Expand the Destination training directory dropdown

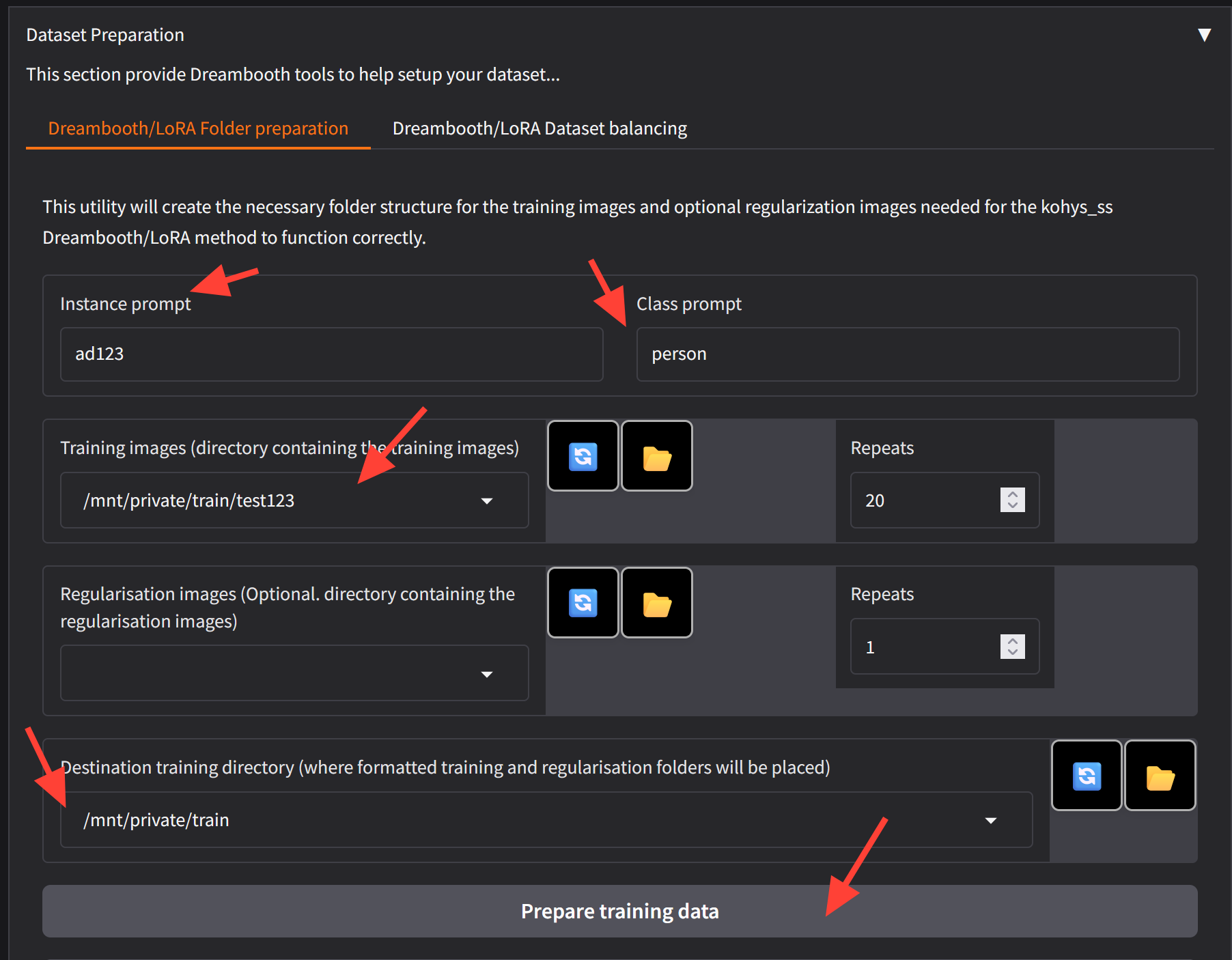click(990, 820)
